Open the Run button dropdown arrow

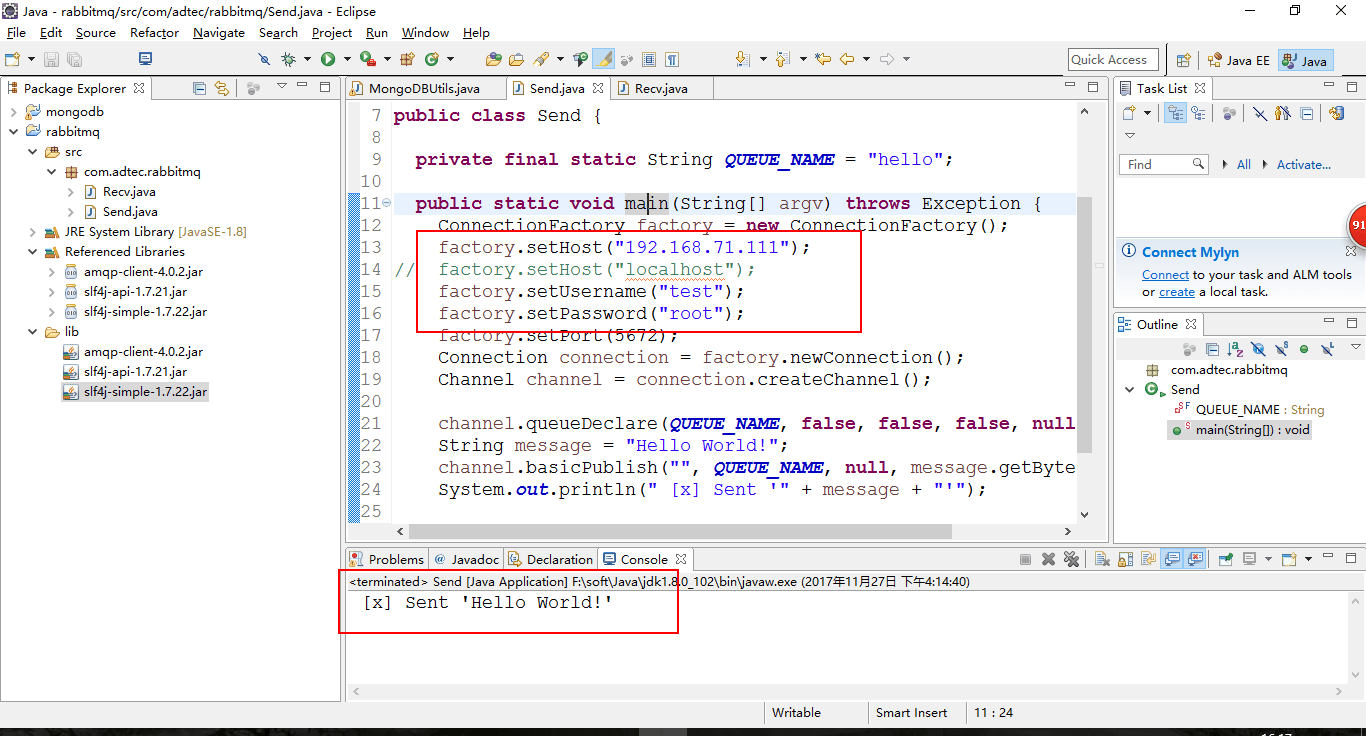[x=347, y=59]
